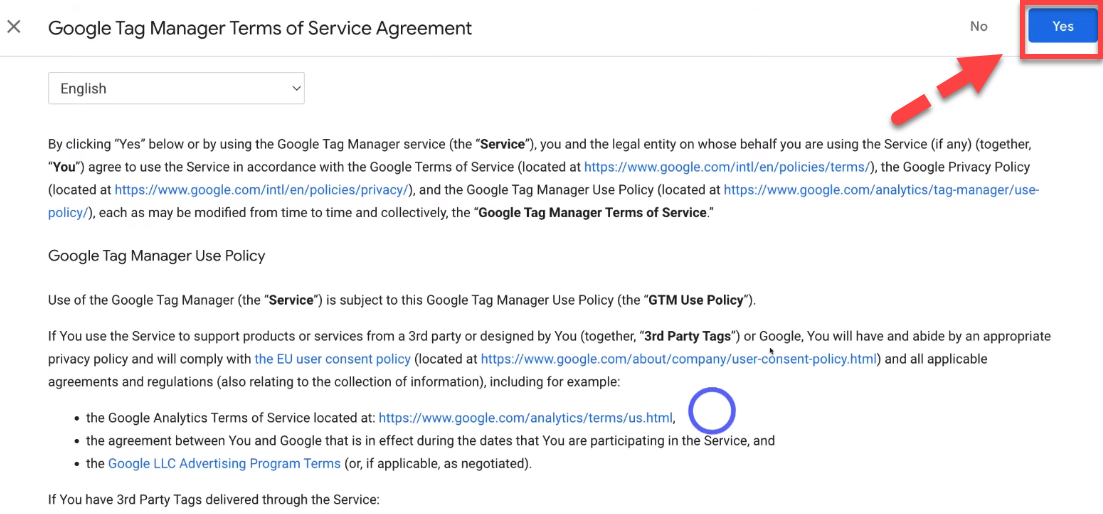
Task: Click the bold 'GTM Use Policy' text
Action: point(695,300)
